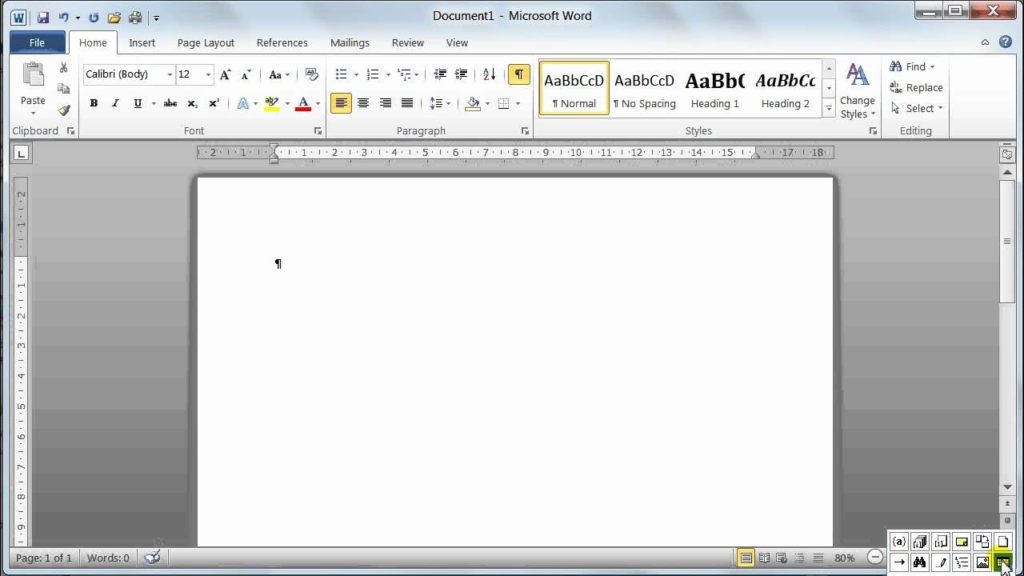1024x576 pixels.
Task: Select the Format Painter tool
Action: [63, 110]
